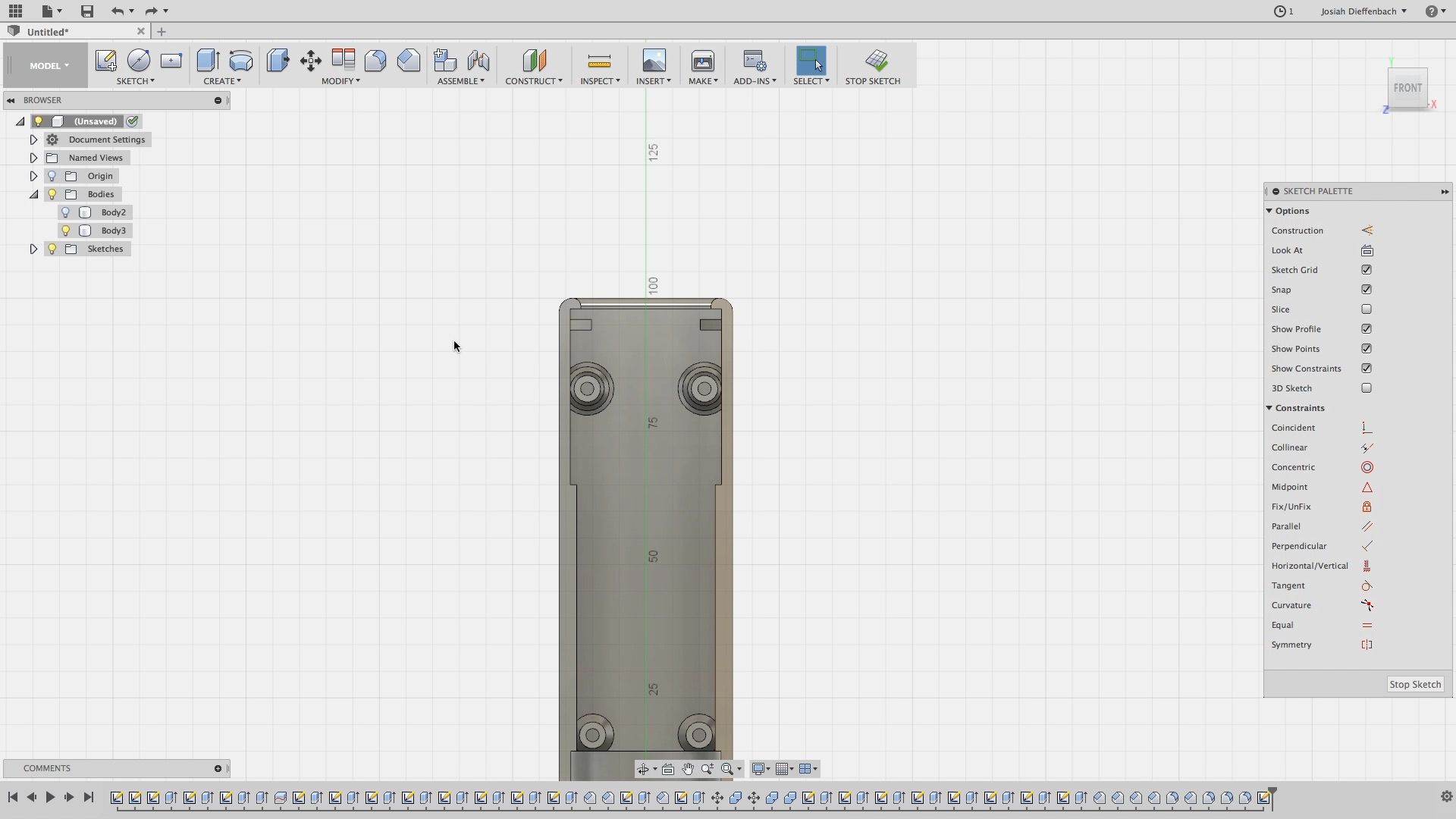The width and height of the screenshot is (1456, 819).
Task: Select the Concentric constraint icon
Action: click(1367, 467)
